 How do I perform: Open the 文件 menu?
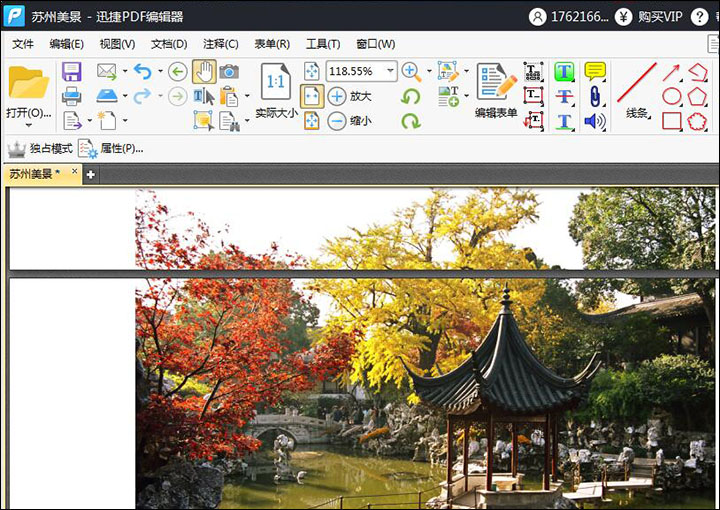point(23,44)
